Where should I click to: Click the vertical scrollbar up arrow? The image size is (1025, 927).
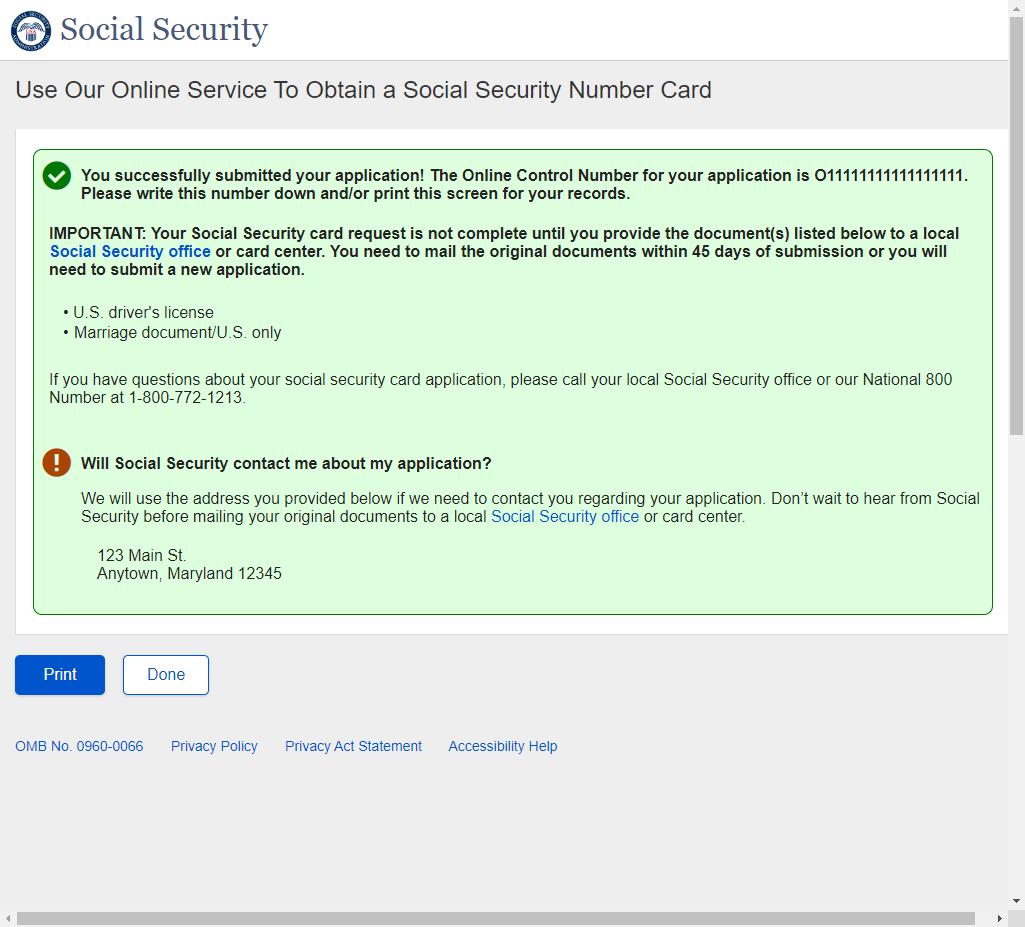1016,8
